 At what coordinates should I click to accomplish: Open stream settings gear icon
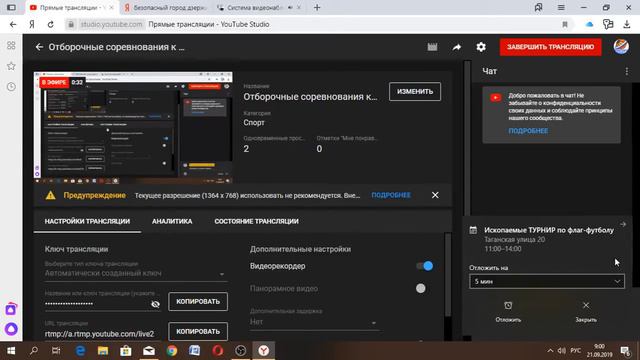pyautogui.click(x=481, y=47)
